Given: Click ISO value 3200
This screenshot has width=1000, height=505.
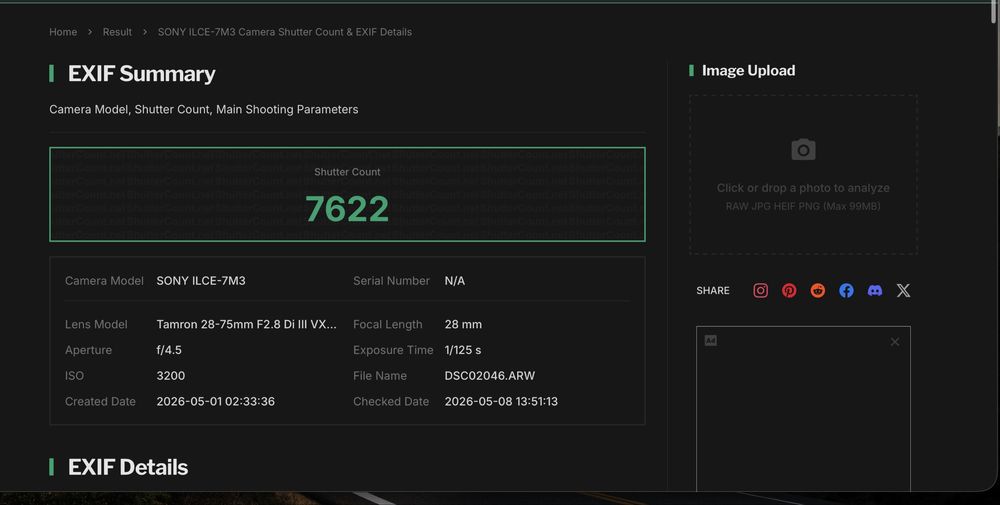Looking at the screenshot, I should tap(171, 376).
